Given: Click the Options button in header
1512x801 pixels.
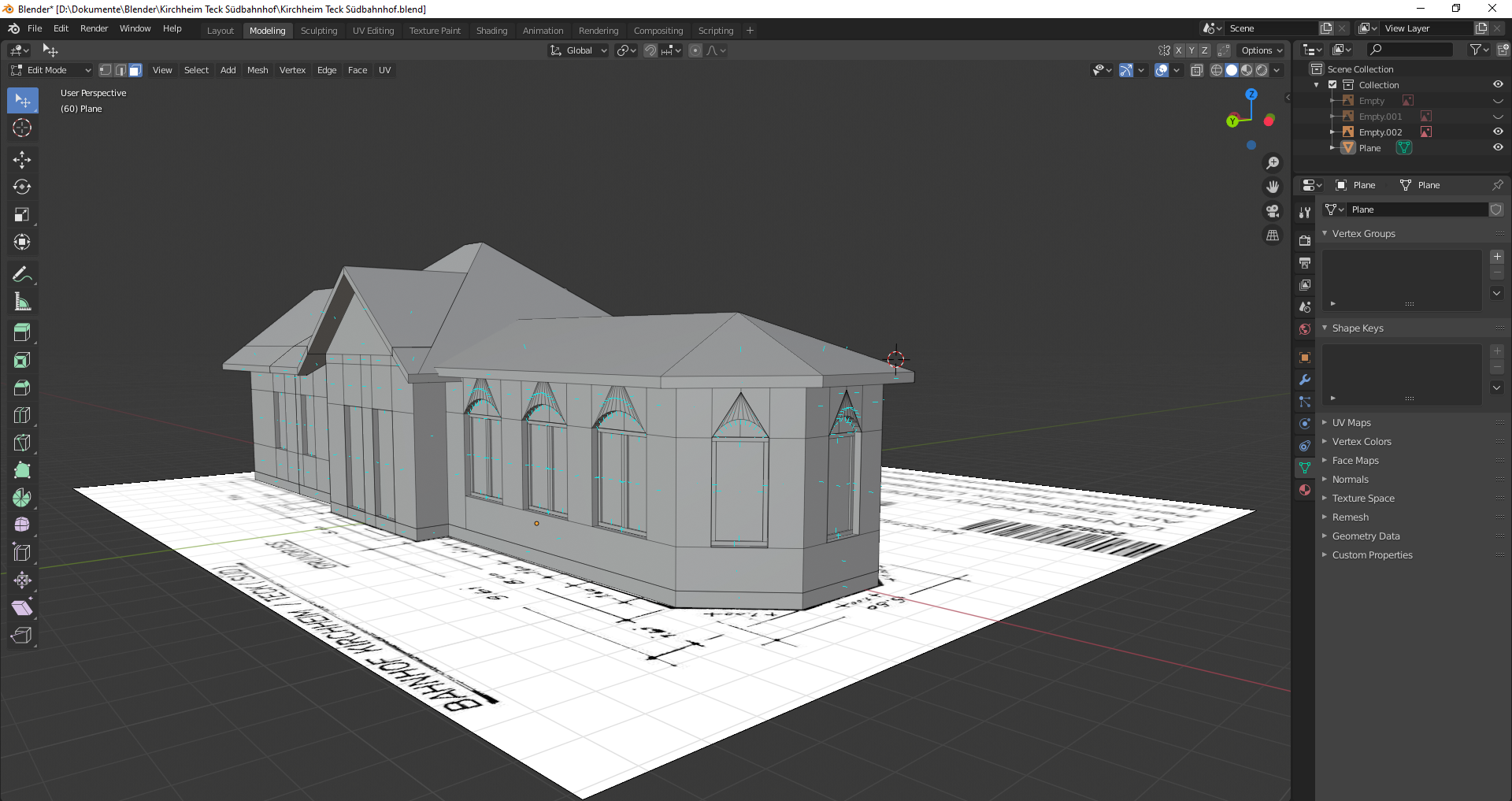Looking at the screenshot, I should tap(1262, 50).
